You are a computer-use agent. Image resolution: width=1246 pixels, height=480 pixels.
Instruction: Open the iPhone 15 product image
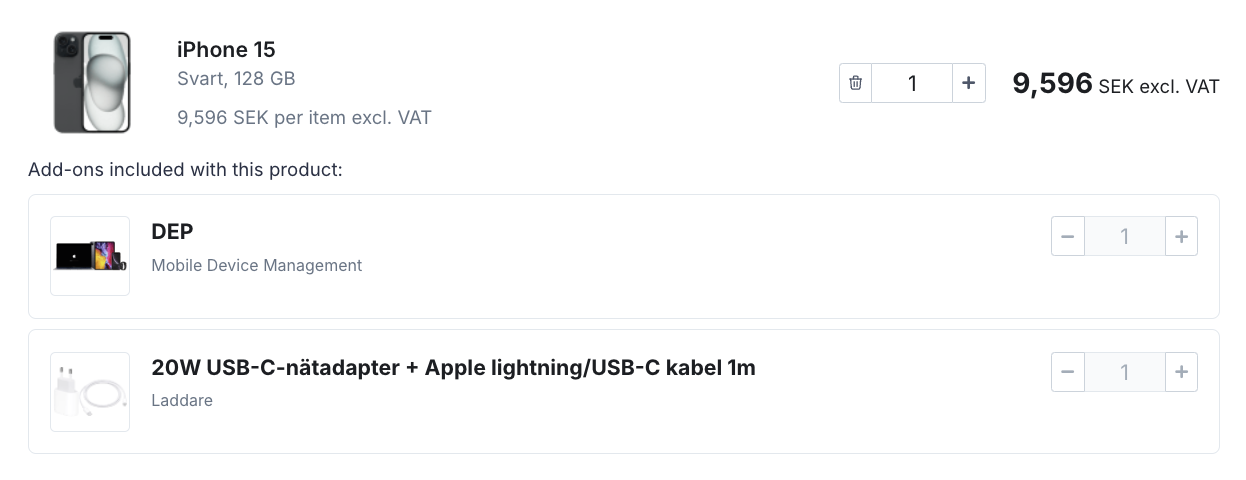coord(93,82)
